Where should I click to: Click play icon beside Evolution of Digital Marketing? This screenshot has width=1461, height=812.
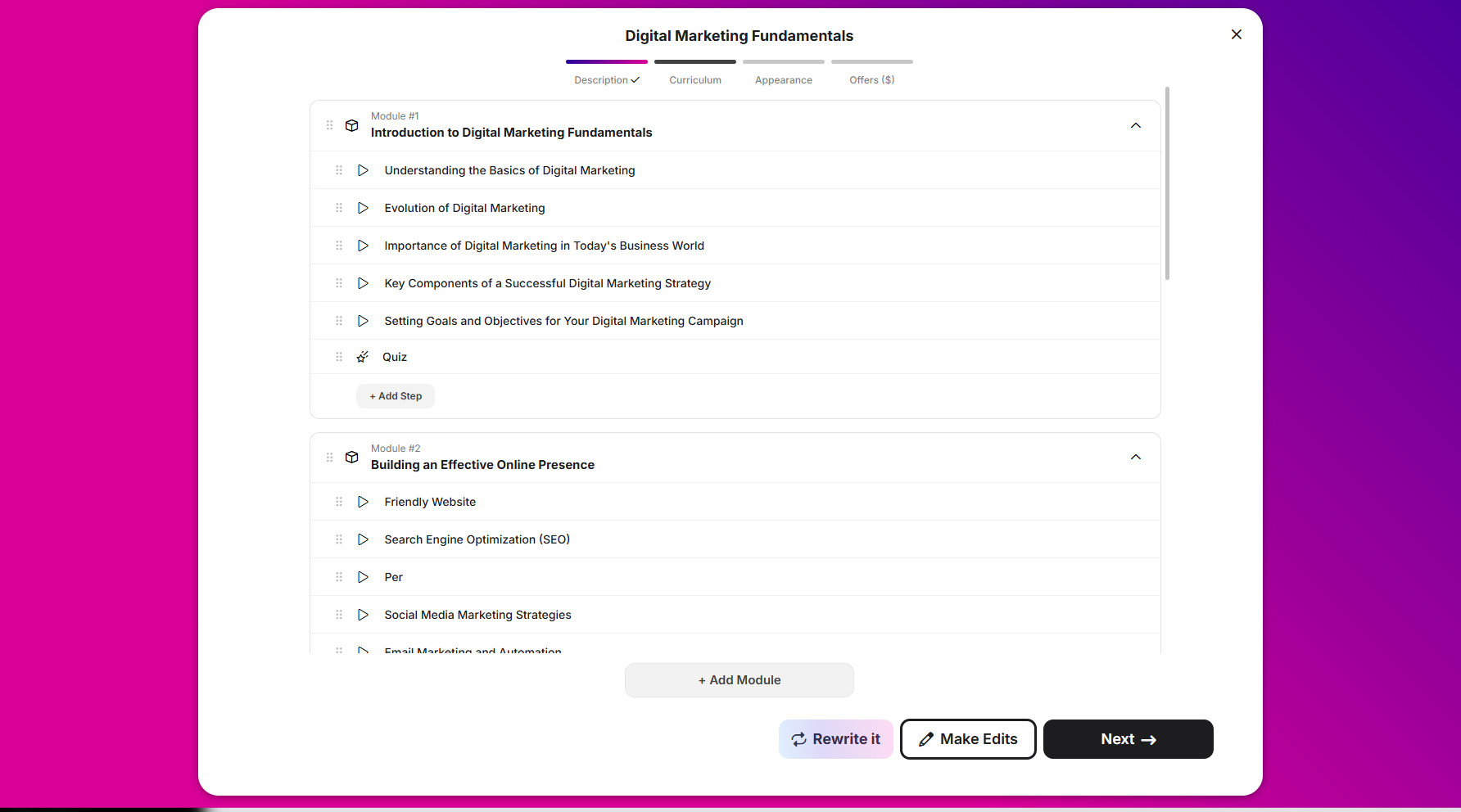(363, 208)
